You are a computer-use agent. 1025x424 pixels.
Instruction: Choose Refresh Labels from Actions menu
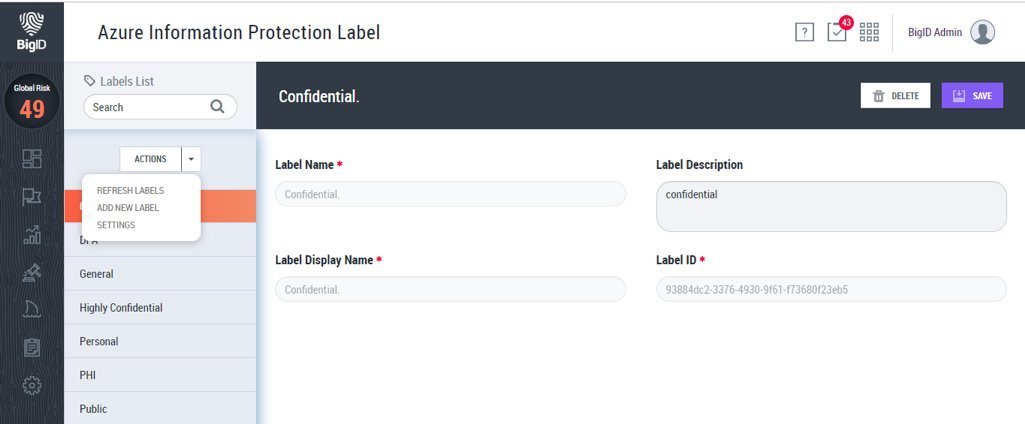pos(130,190)
